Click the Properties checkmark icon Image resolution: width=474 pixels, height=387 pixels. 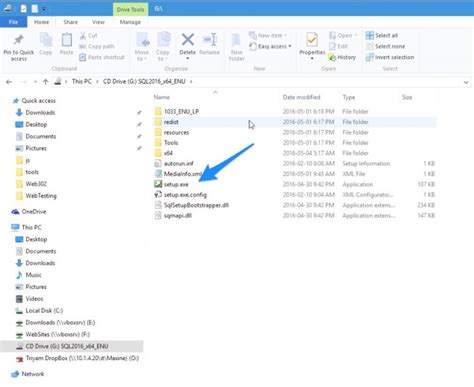pyautogui.click(x=312, y=40)
